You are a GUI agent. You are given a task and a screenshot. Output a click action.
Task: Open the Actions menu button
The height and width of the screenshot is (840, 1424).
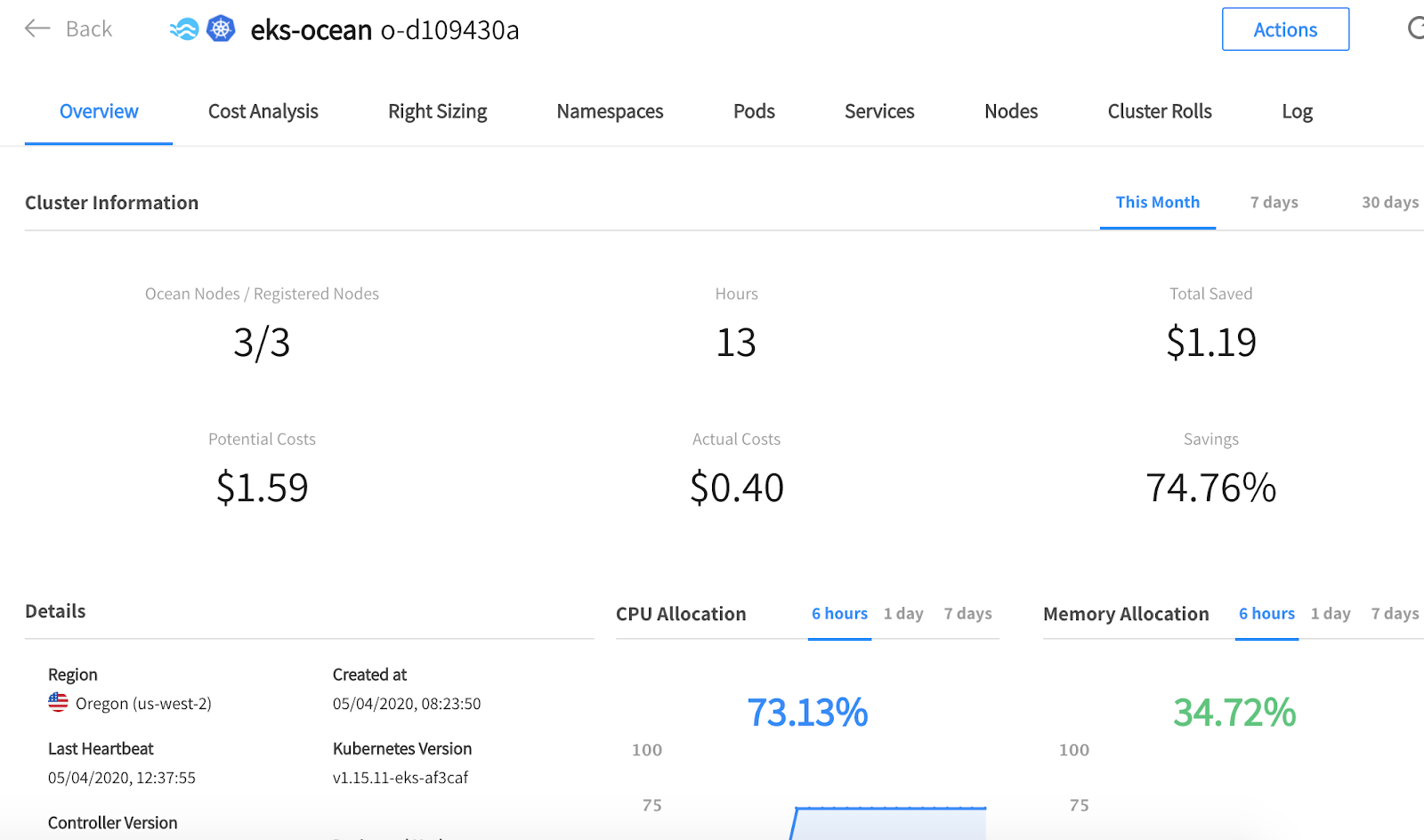(1285, 29)
